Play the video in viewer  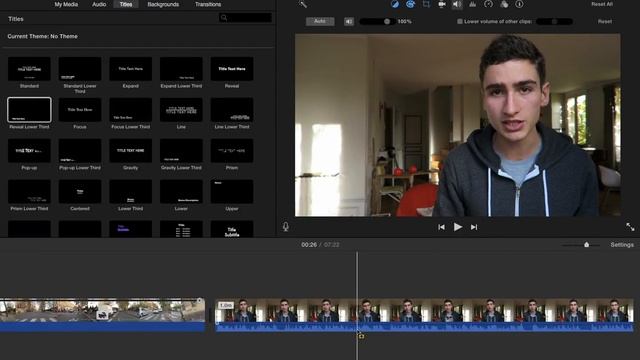[458, 227]
